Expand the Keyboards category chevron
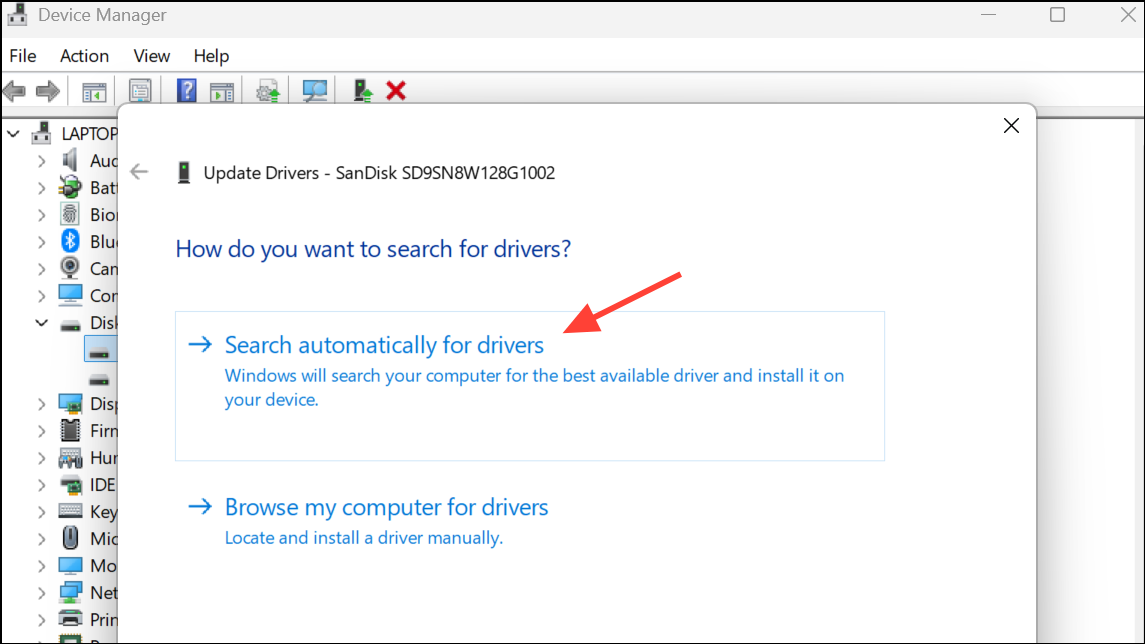The width and height of the screenshot is (1145, 644). point(42,512)
